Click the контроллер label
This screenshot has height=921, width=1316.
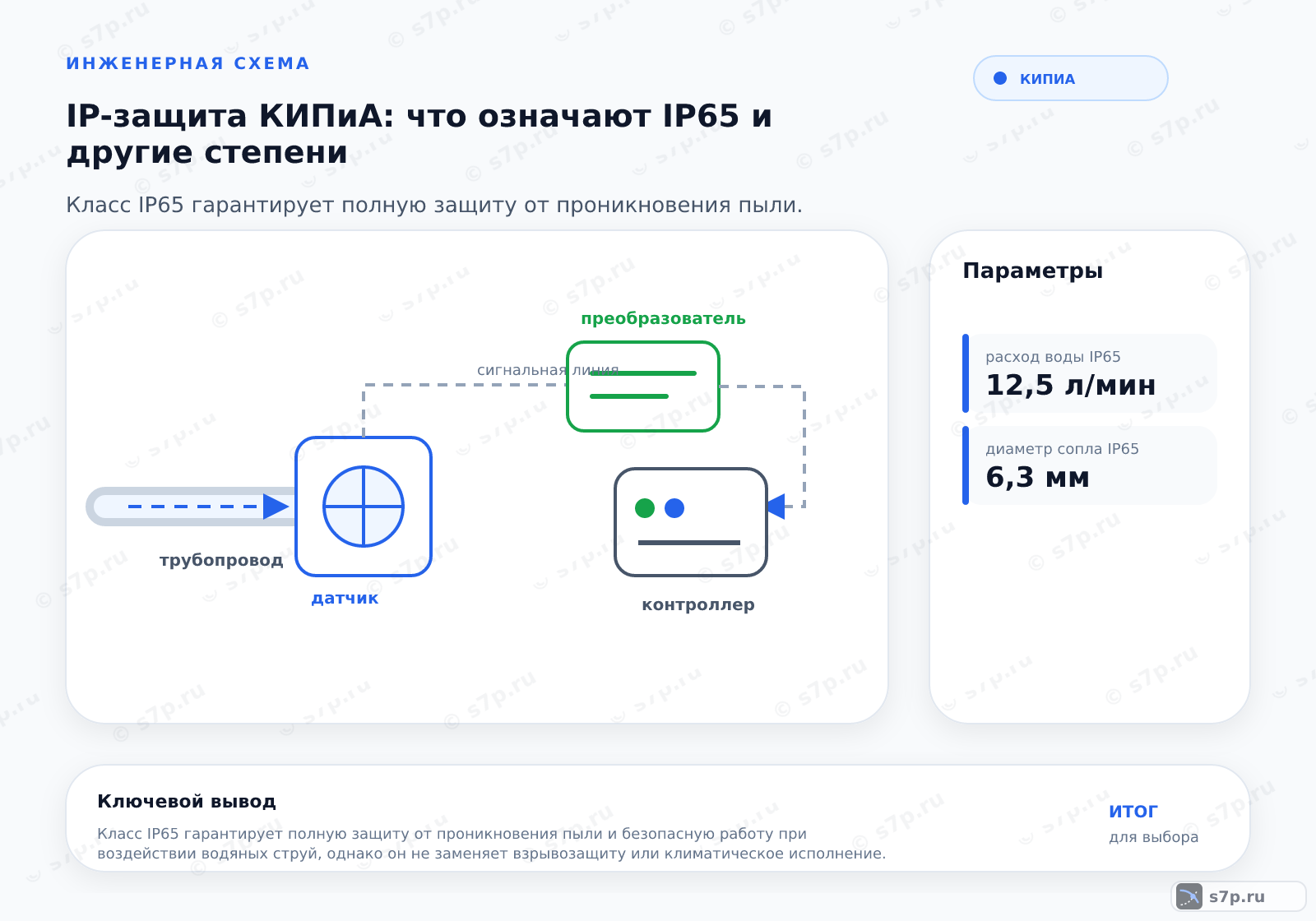[x=698, y=605]
